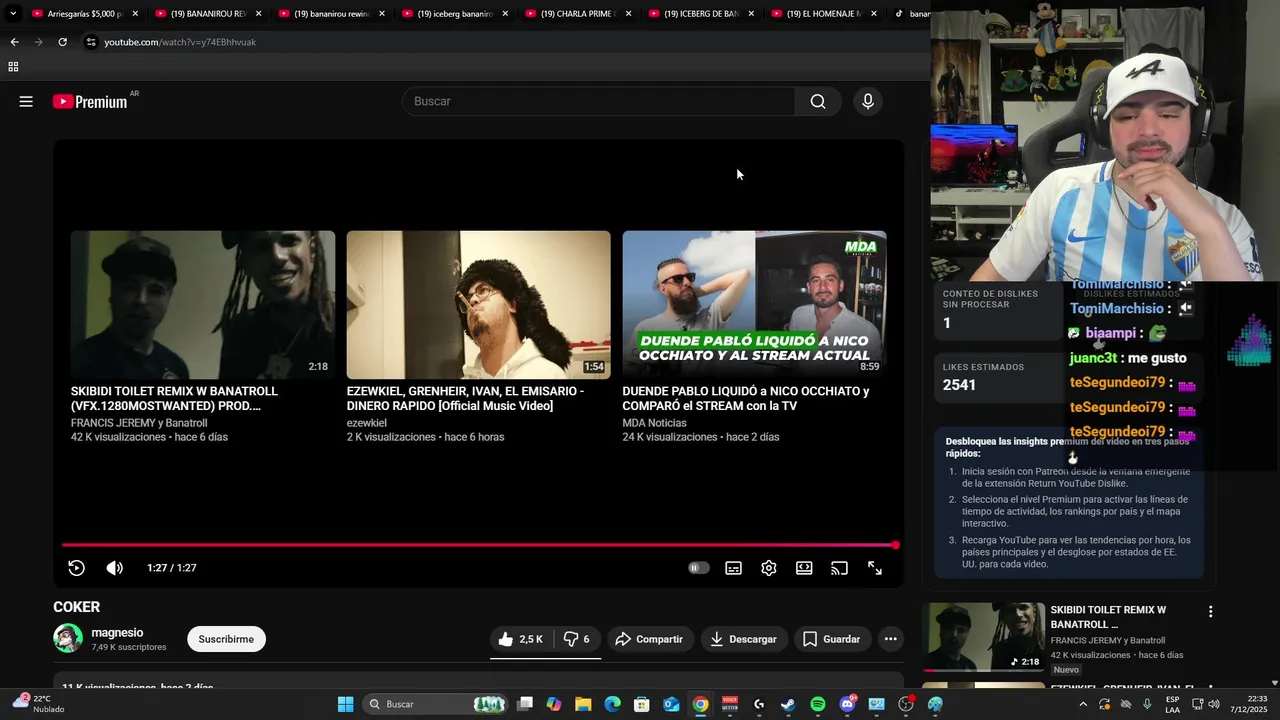Click MDA Noticias channel name
The width and height of the screenshot is (1280, 720).
[x=654, y=423]
